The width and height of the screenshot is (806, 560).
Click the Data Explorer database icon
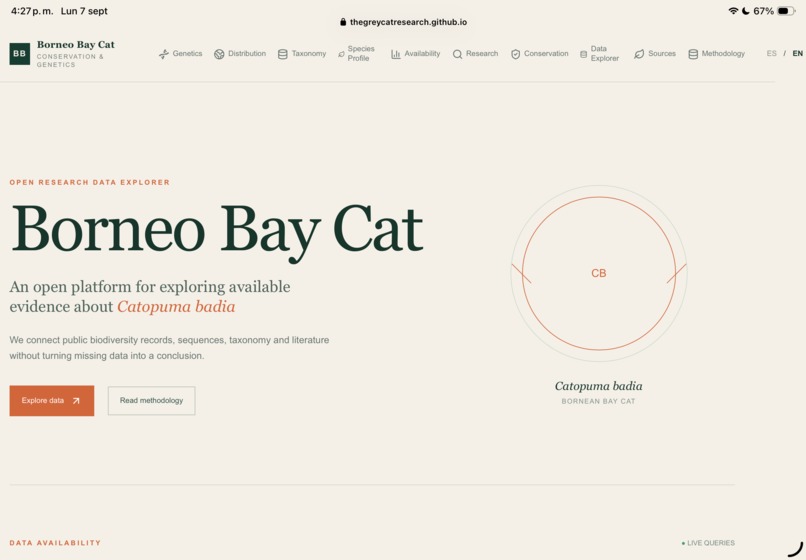click(x=583, y=54)
